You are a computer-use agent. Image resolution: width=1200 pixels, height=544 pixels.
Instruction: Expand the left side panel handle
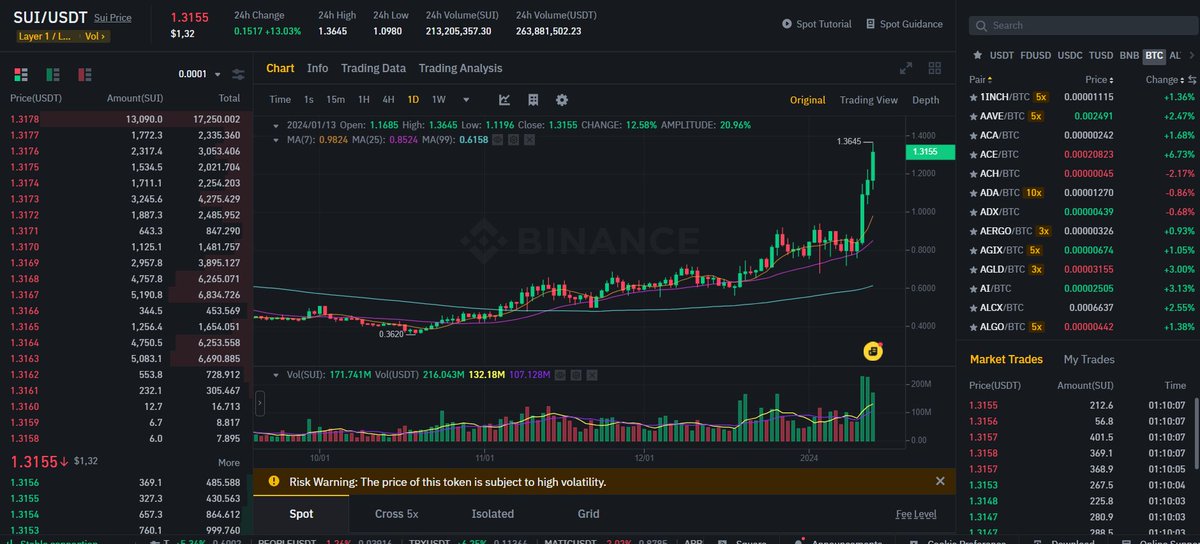[259, 403]
